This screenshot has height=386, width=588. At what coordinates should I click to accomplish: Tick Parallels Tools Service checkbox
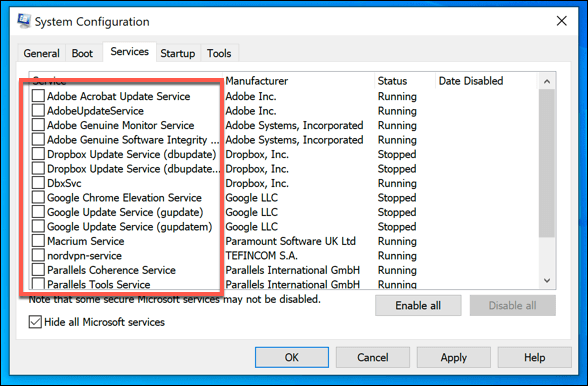[x=38, y=284]
